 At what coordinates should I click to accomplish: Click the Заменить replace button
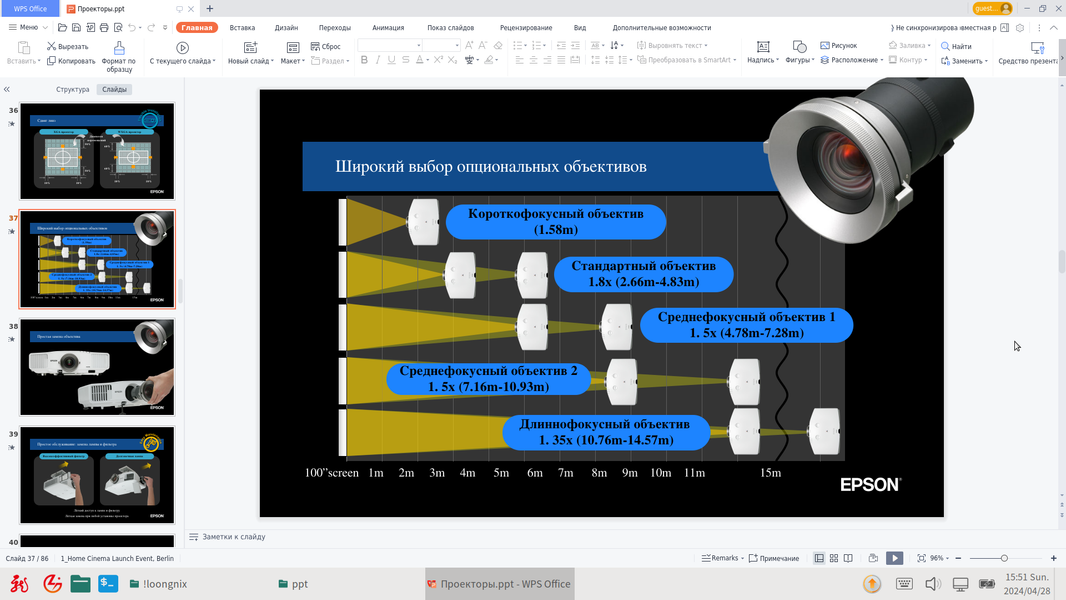point(964,60)
